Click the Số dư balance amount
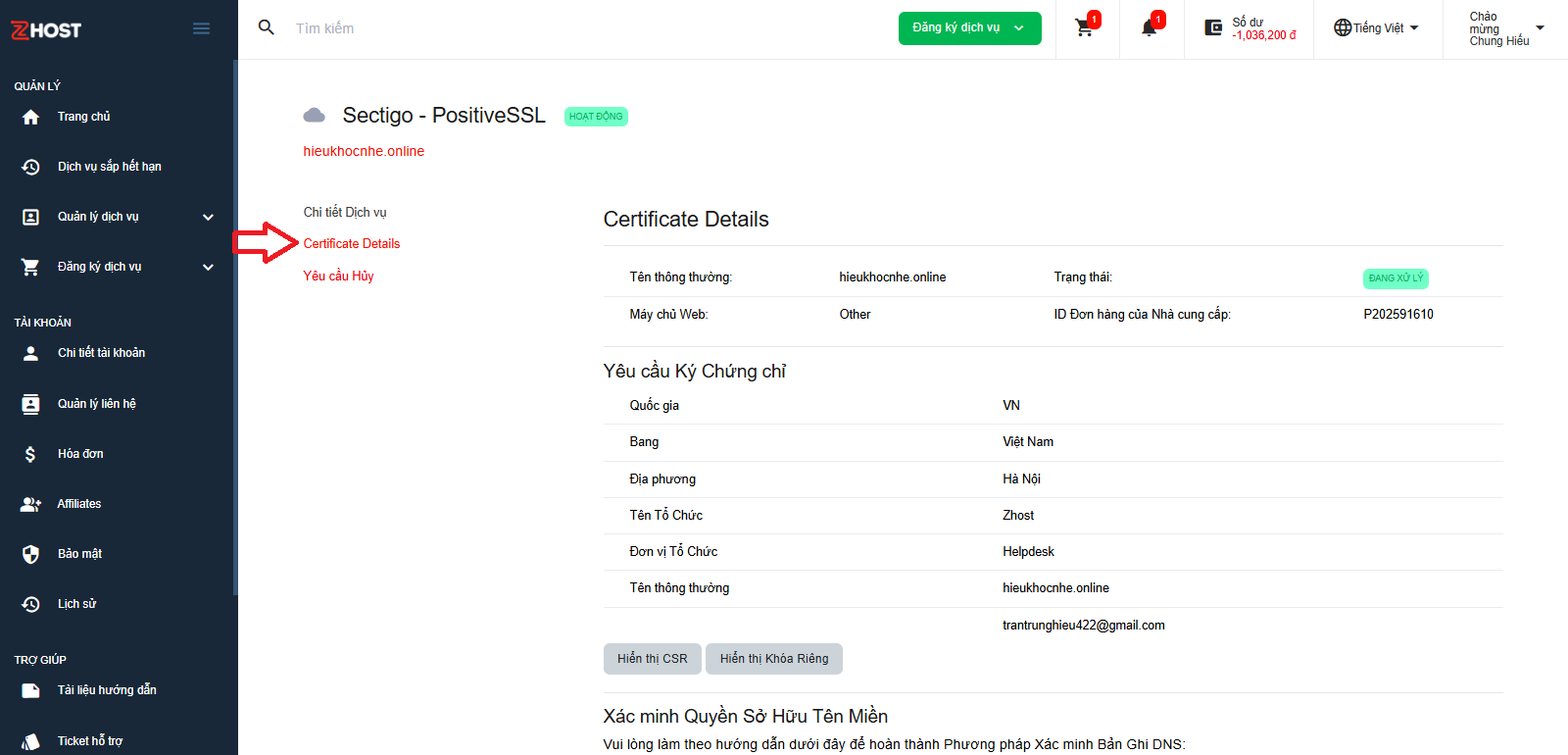 tap(1264, 35)
